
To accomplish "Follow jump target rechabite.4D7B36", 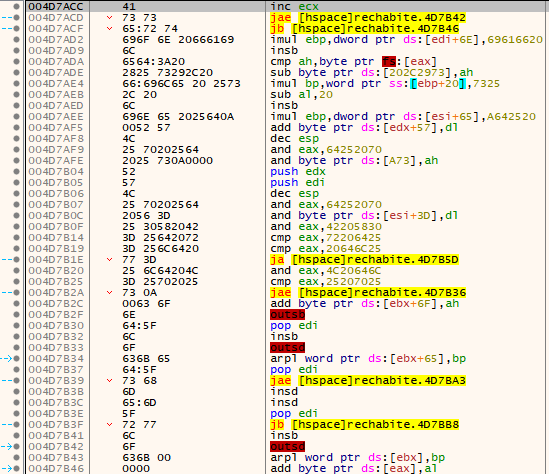I will 382,293.
